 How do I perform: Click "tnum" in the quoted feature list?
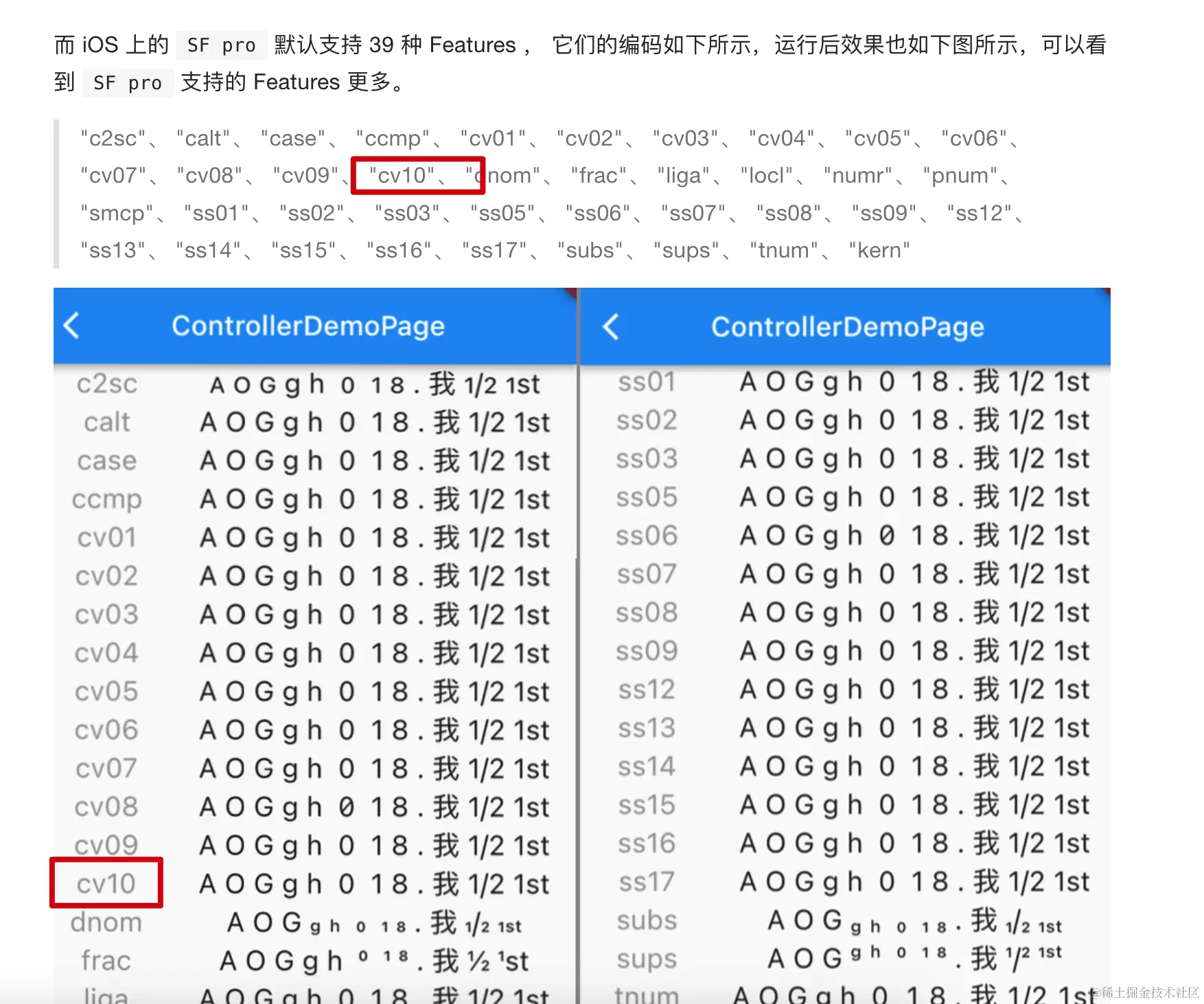point(785,251)
